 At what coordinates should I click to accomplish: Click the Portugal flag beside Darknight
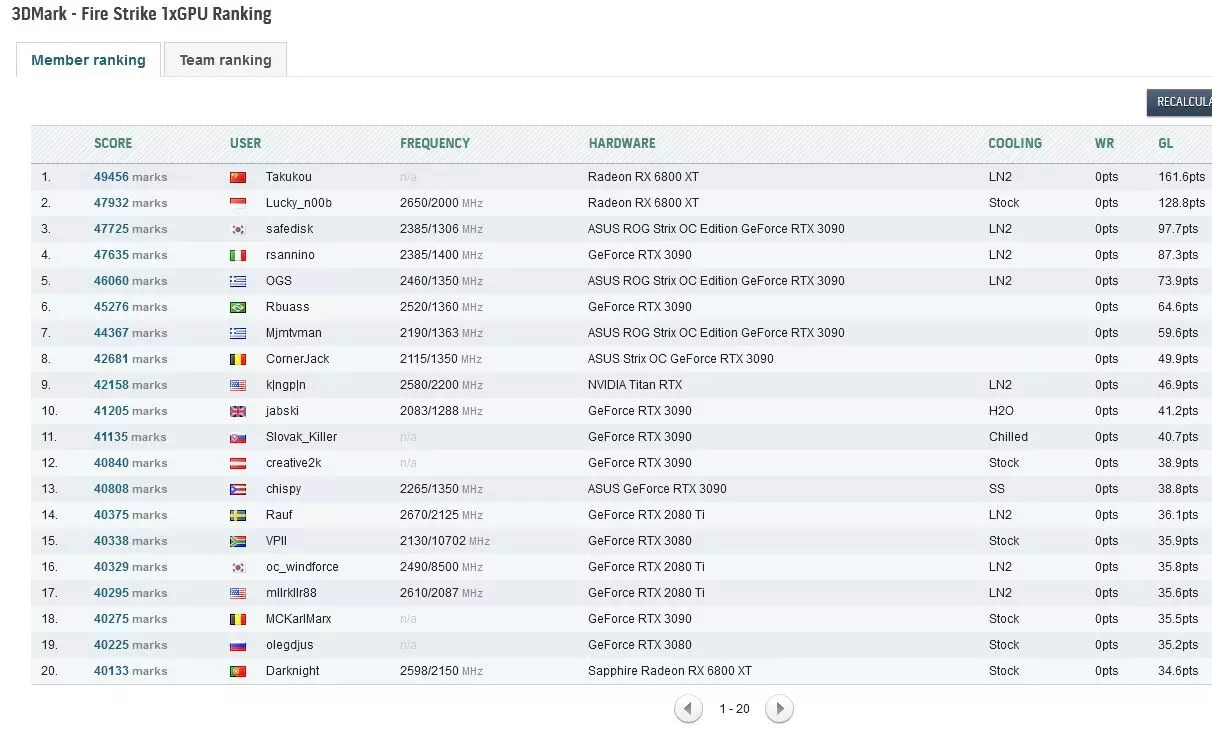click(x=237, y=671)
